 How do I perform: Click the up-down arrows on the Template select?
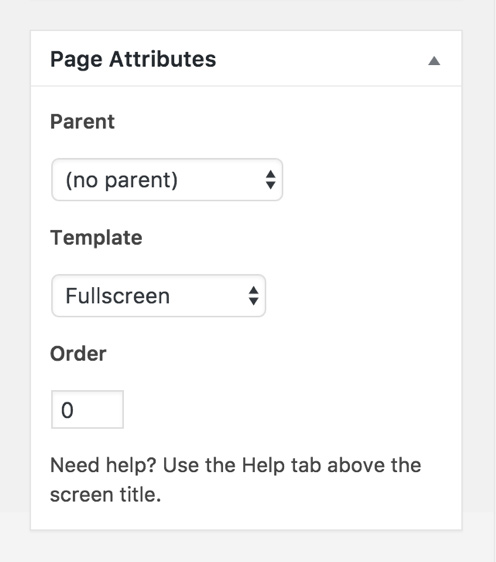pos(254,296)
